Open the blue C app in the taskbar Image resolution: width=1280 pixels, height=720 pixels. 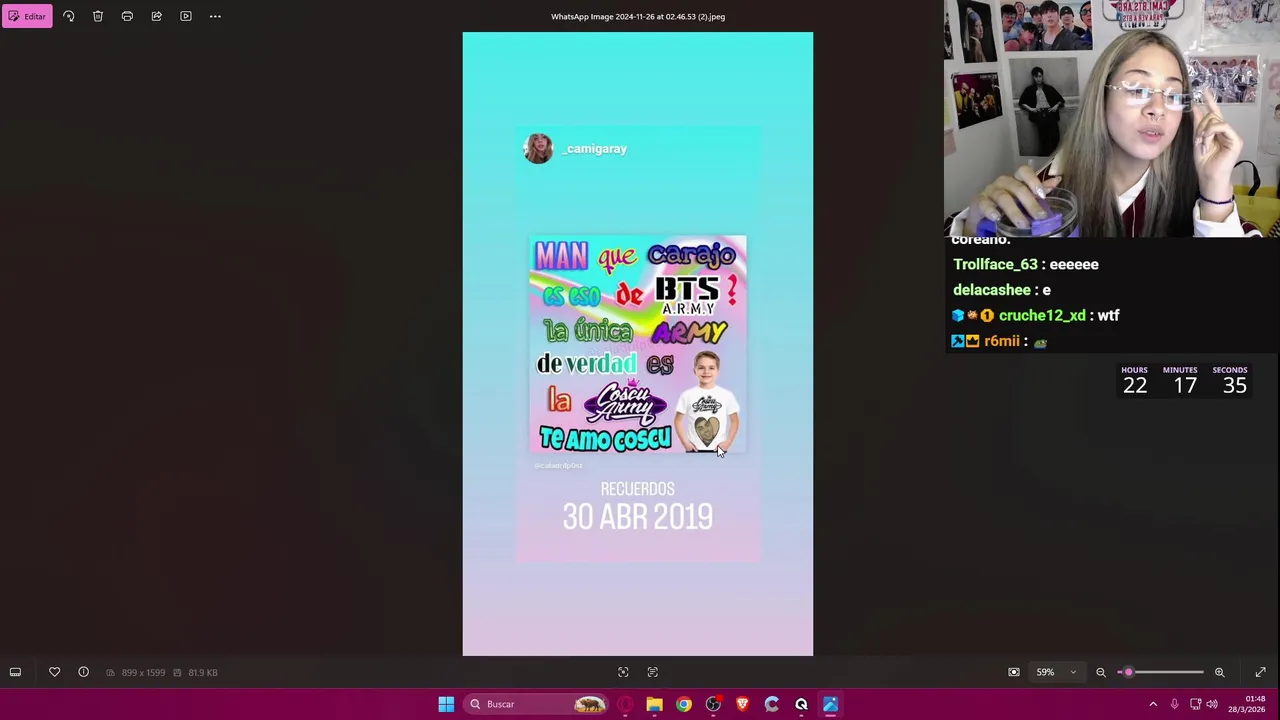[x=772, y=704]
